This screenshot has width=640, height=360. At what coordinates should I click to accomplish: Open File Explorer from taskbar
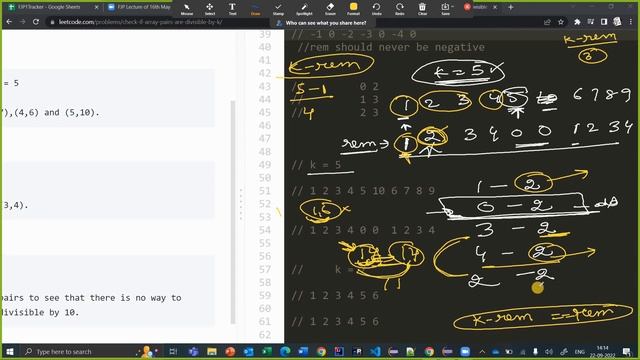212,351
